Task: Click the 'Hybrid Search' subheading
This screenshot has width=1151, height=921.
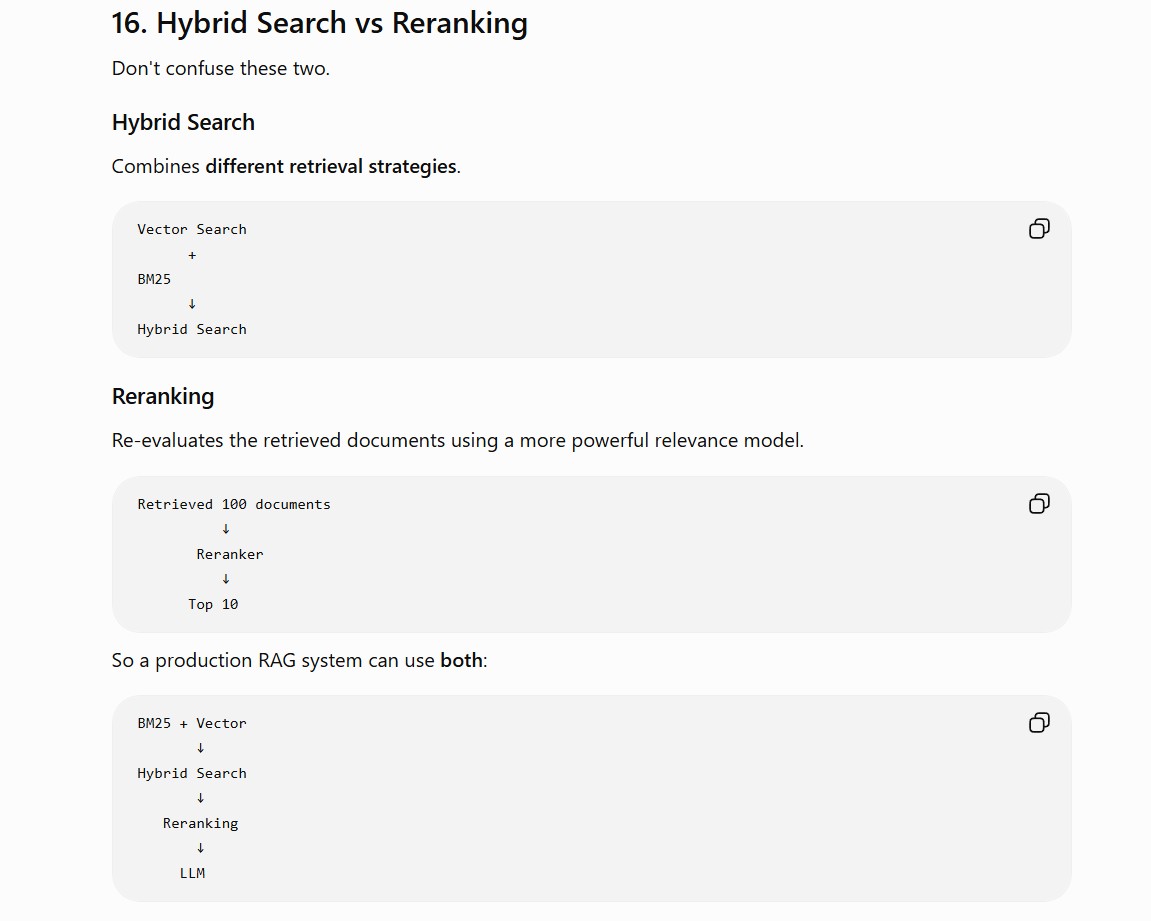Action: click(183, 123)
